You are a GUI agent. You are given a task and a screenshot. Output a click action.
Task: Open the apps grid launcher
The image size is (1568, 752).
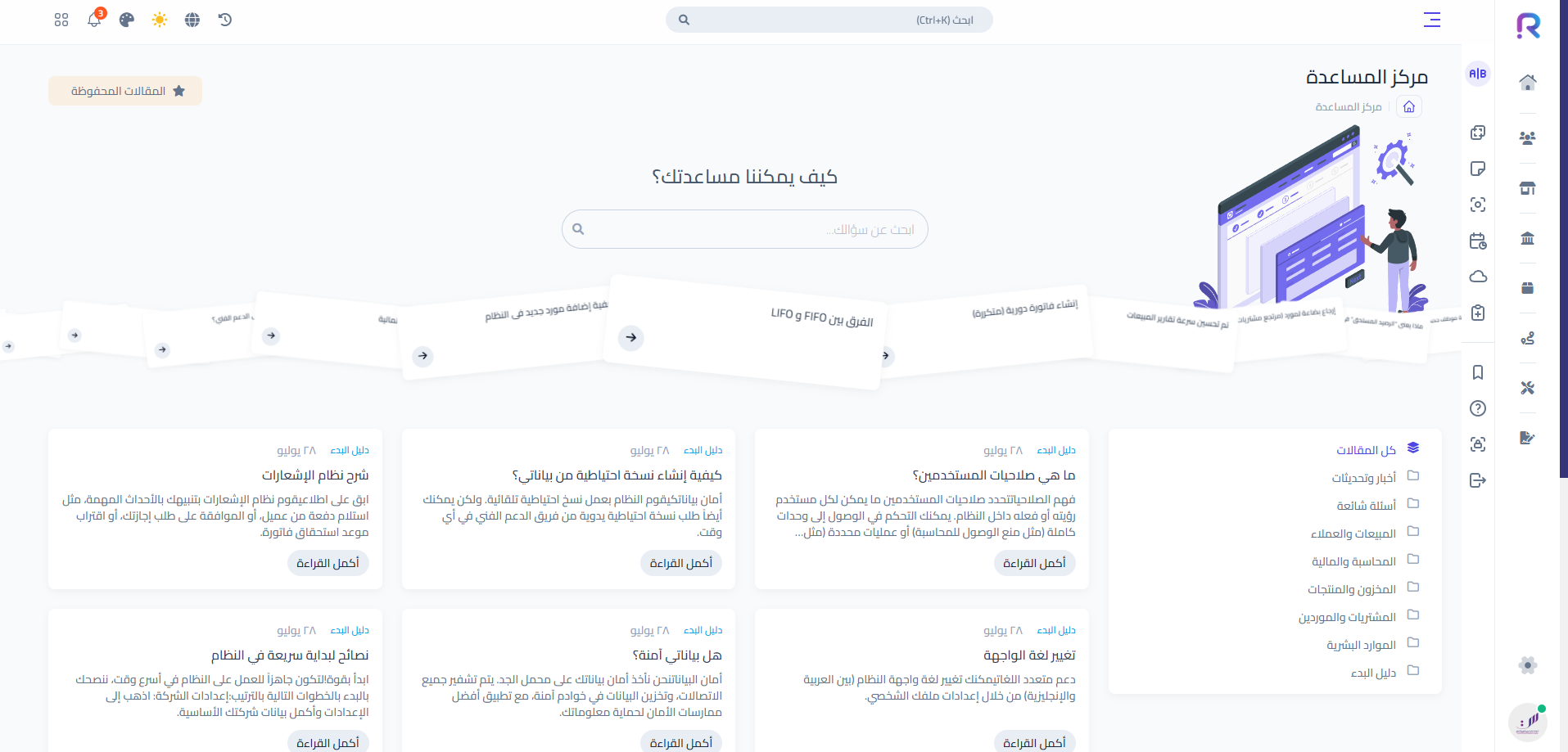[61, 20]
